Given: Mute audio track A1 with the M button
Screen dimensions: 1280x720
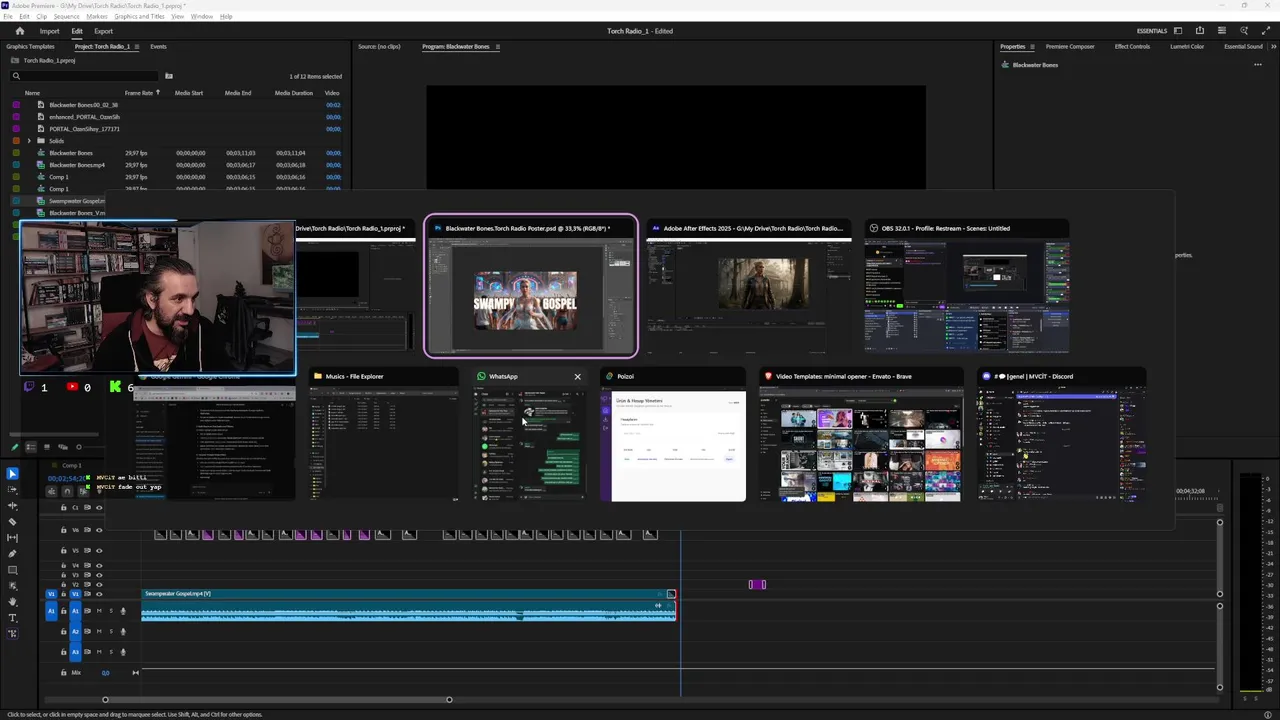Looking at the screenshot, I should 99,611.
